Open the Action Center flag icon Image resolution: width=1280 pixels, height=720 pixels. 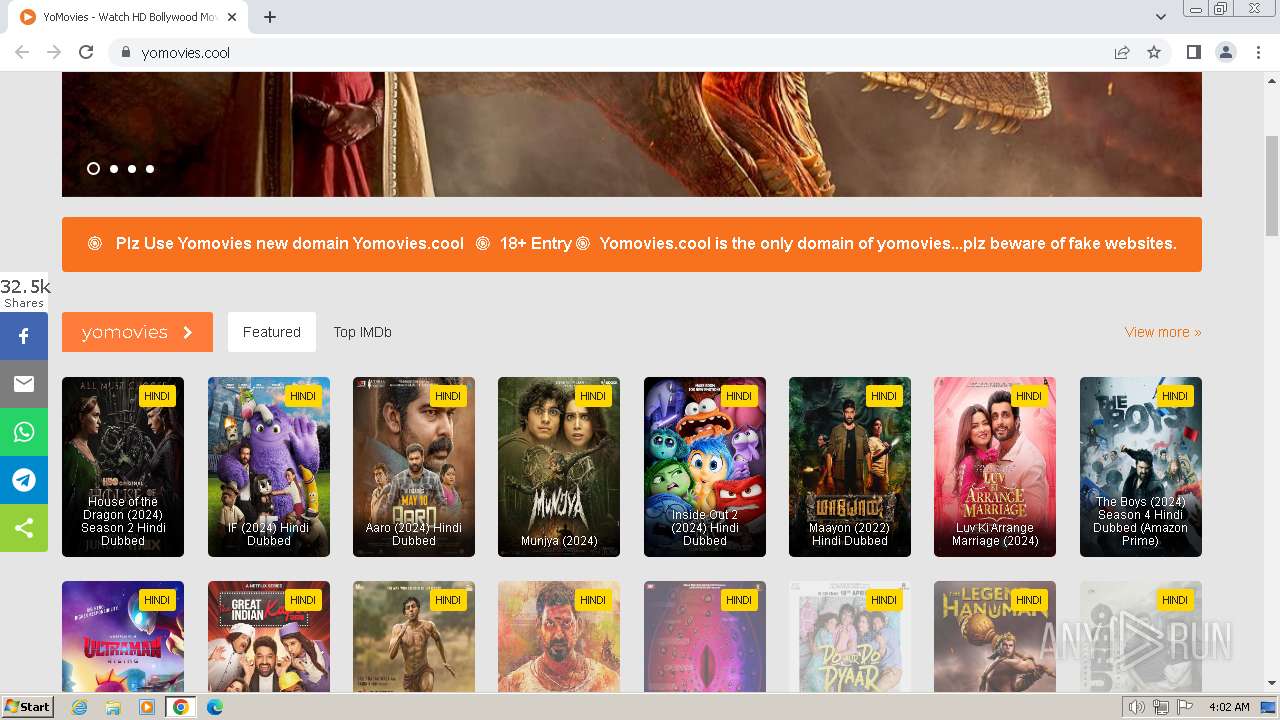[1185, 707]
